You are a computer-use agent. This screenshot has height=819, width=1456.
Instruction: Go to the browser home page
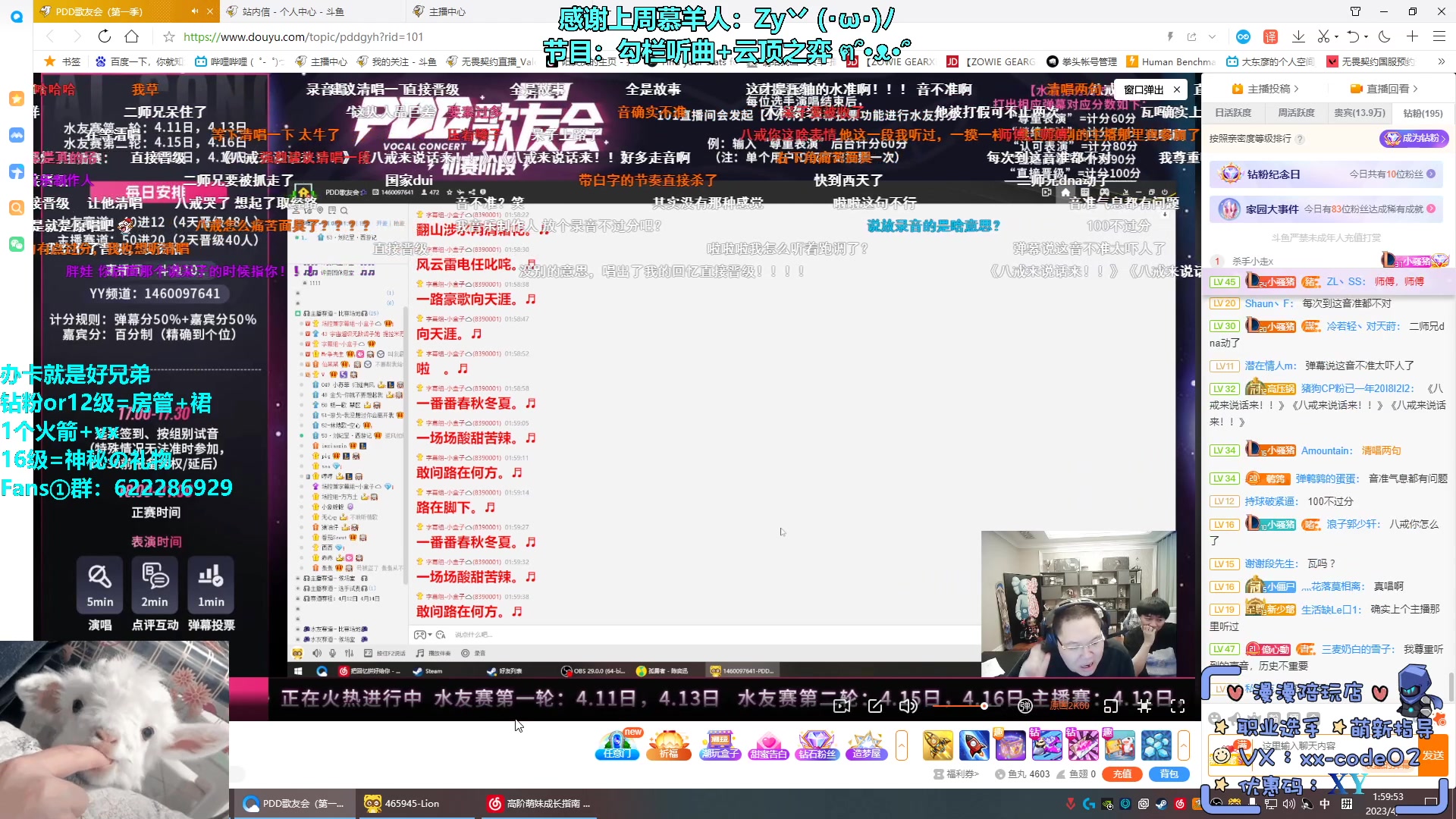(132, 36)
